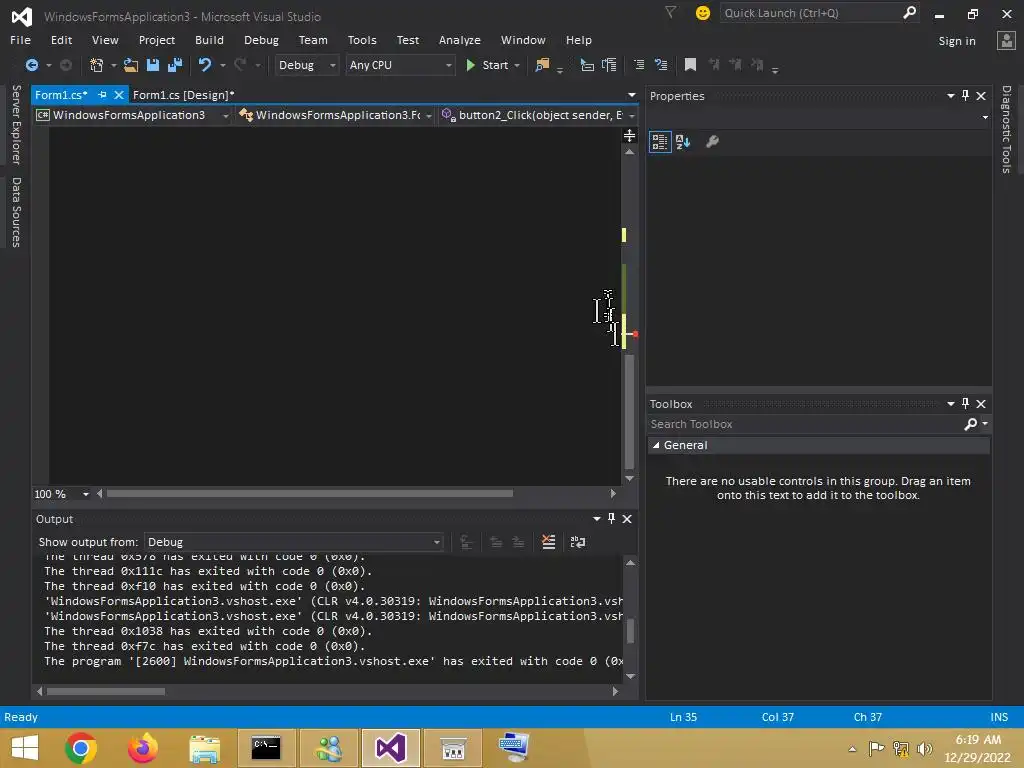Image resolution: width=1024 pixels, height=768 pixels.
Task: Pin the Output window
Action: coord(611,519)
